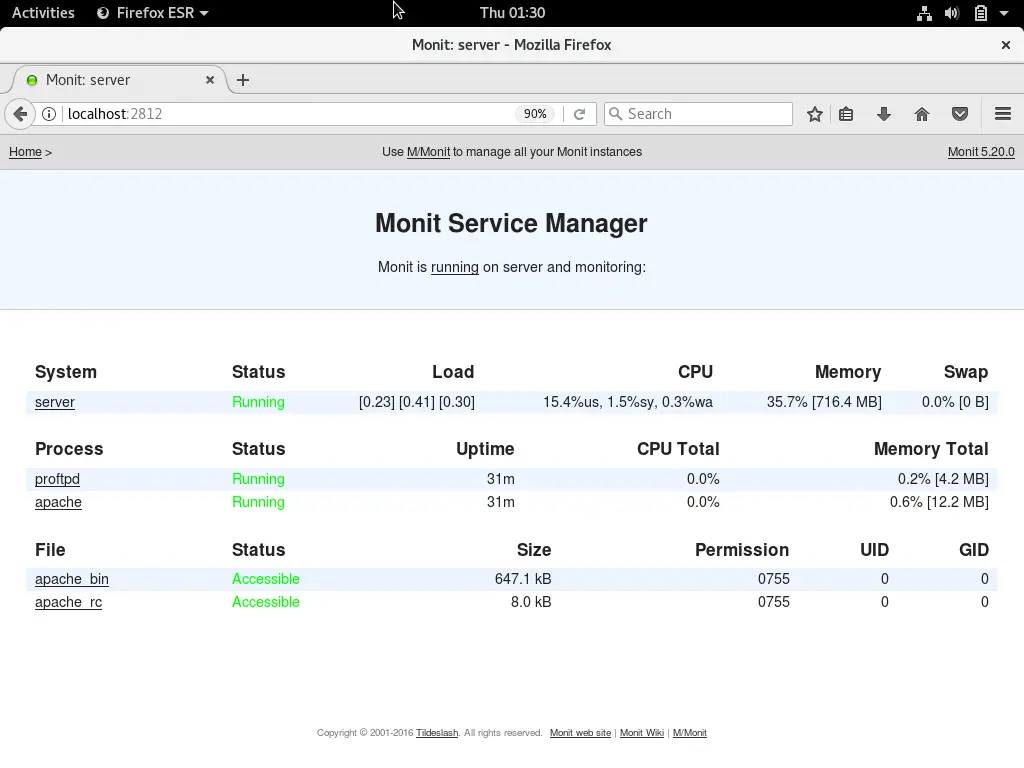Click the 90% zoom level indicator
Image resolution: width=1024 pixels, height=768 pixels.
click(535, 113)
